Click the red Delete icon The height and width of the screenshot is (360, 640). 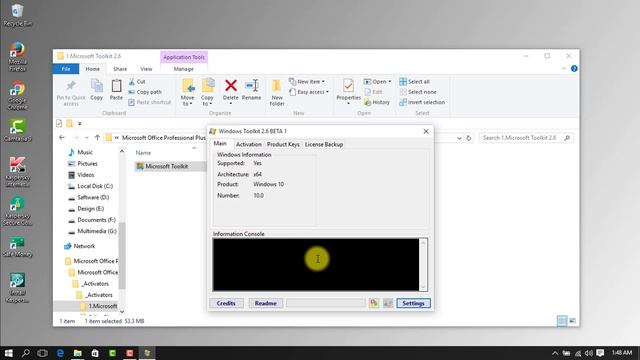pyautogui.click(x=231, y=90)
